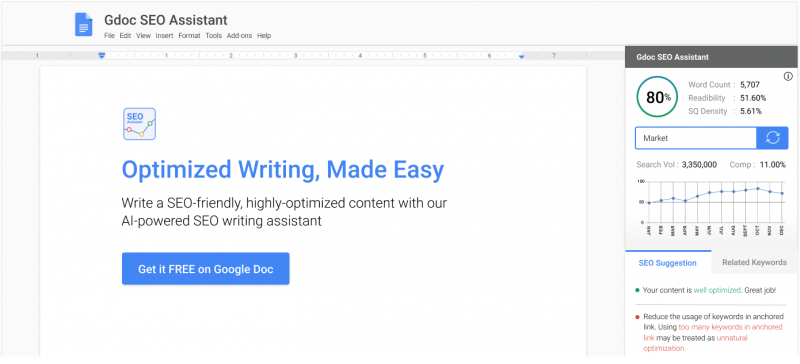
Task: Click the OCT data point on chart
Action: (758, 188)
